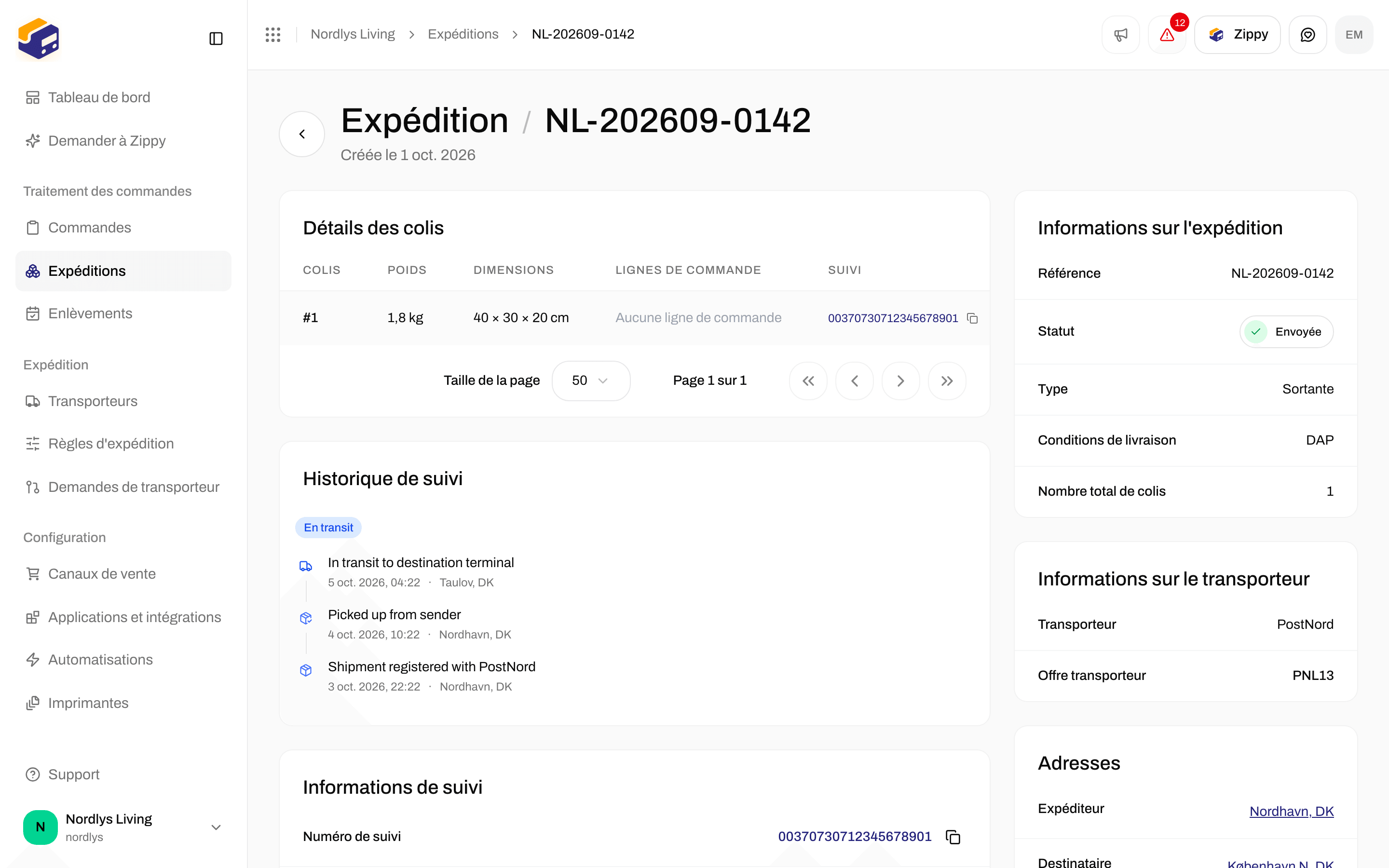
Task: Open Demander à Zippy
Action: point(123,141)
